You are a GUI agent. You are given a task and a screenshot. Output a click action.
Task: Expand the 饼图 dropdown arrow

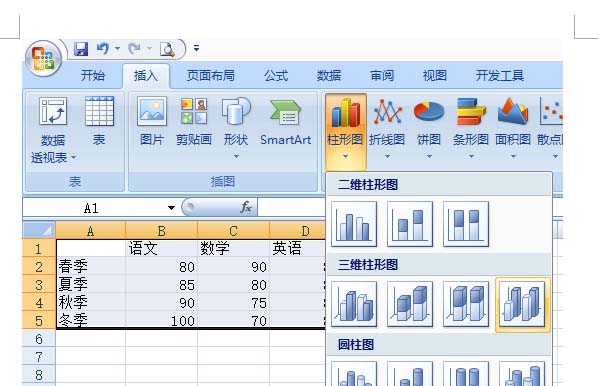pyautogui.click(x=429, y=156)
